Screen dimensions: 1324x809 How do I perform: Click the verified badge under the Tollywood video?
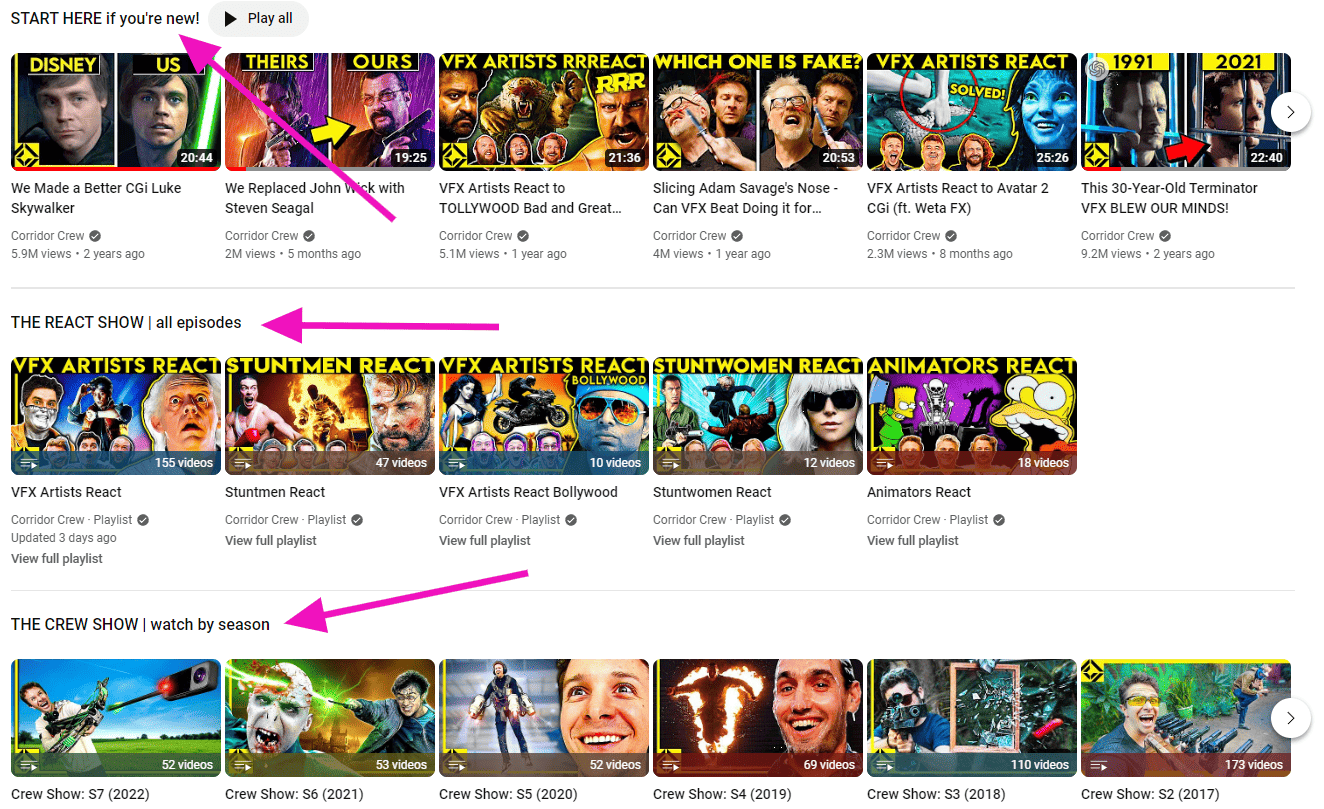(523, 236)
